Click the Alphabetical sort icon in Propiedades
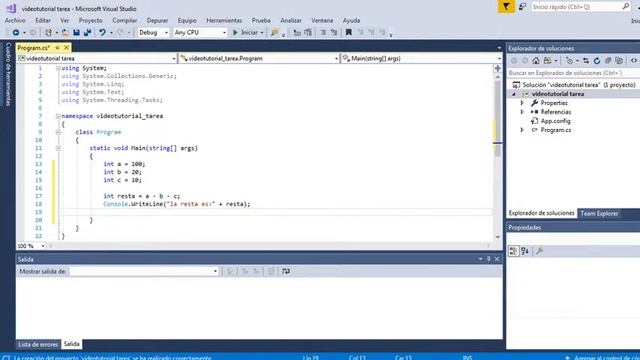Image resolution: width=640 pixels, height=360 pixels. click(525, 251)
